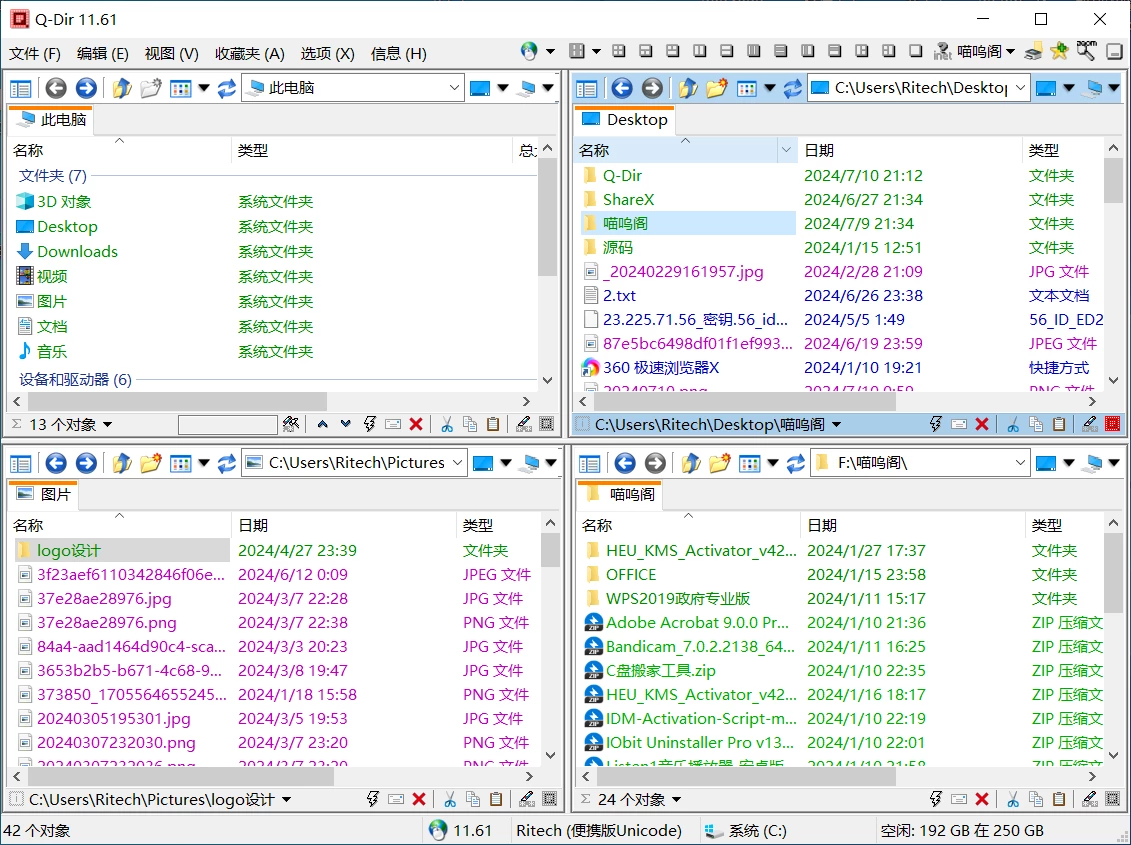Click the printer icon in the top toolbar

[1033, 51]
